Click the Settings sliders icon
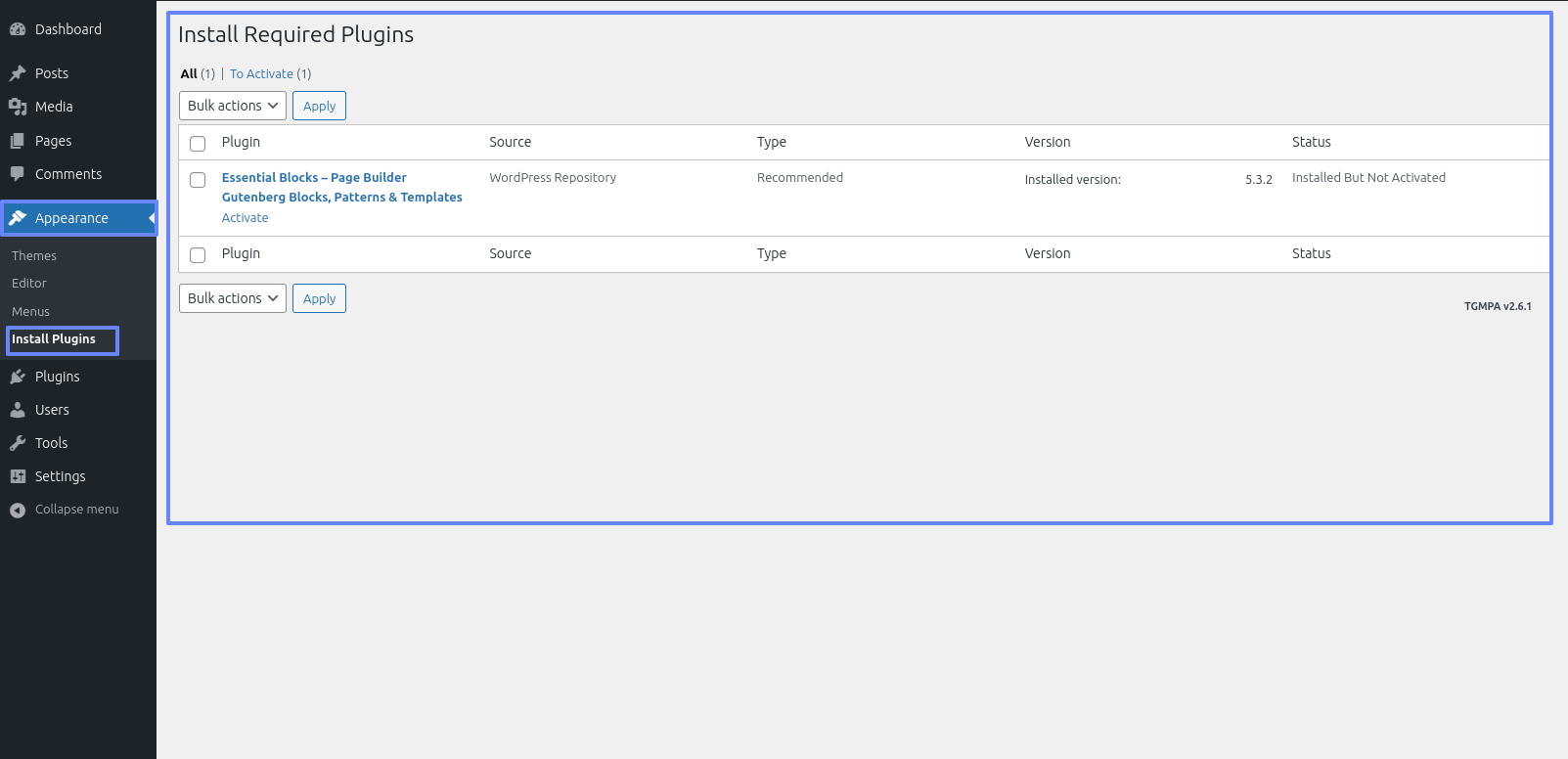Screen dimensions: 1568x759 pyautogui.click(x=18, y=476)
